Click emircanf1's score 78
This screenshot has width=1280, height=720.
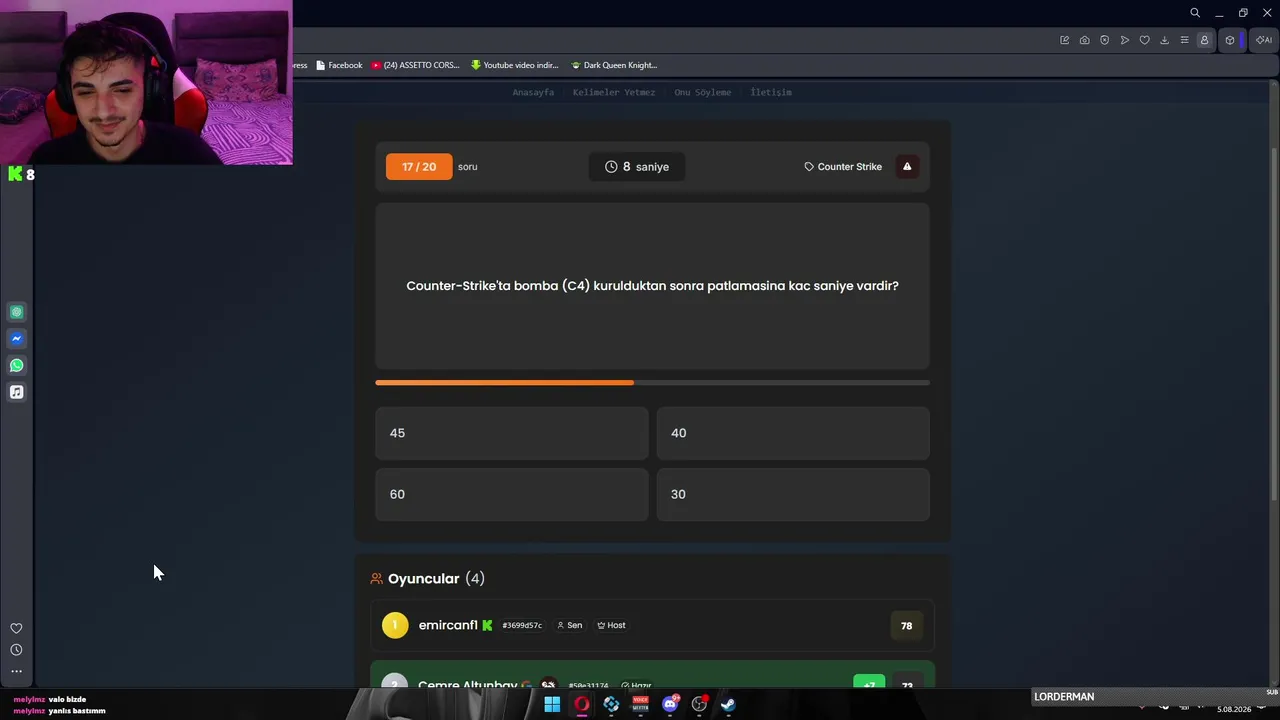tap(906, 626)
